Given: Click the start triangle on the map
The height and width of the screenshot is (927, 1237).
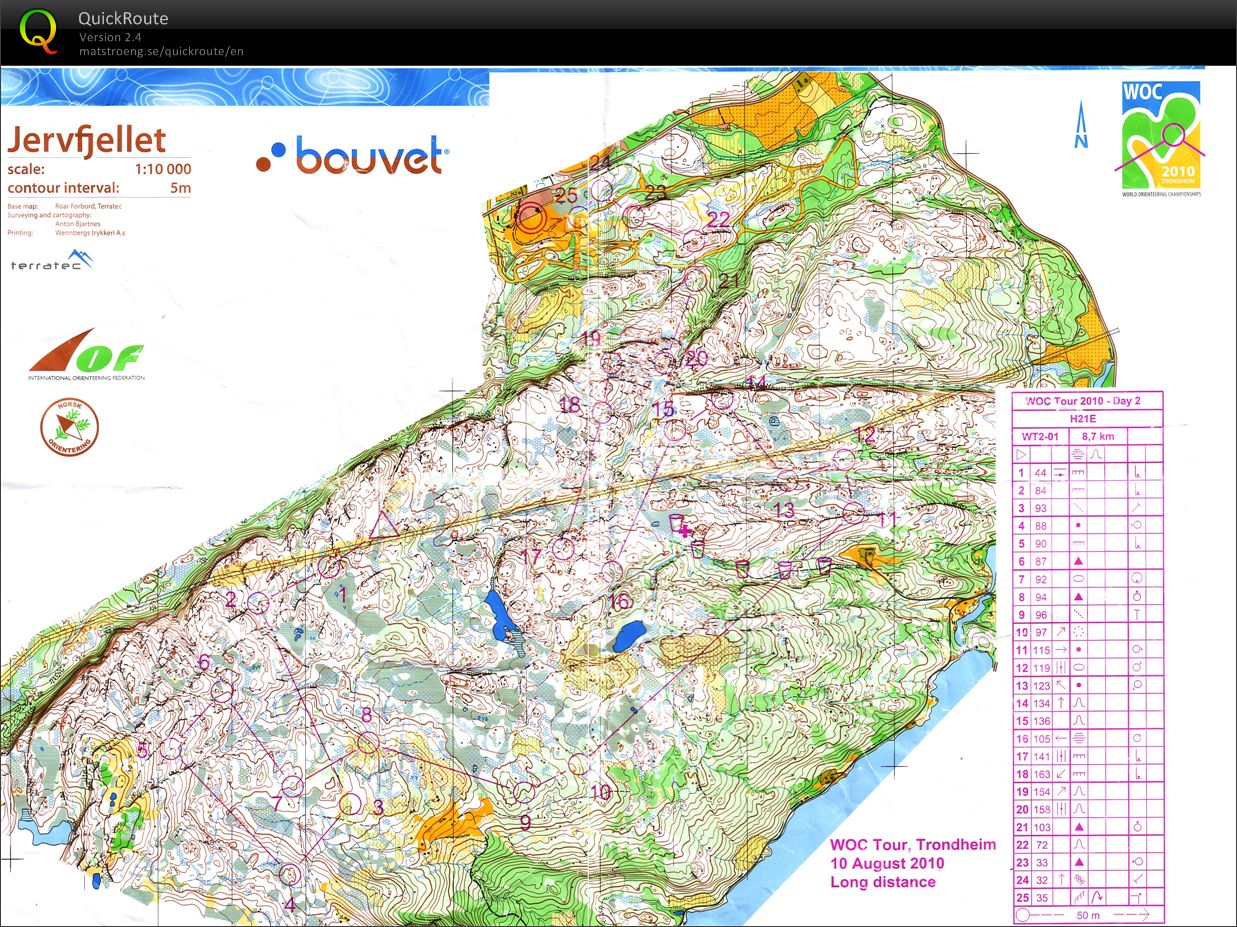Looking at the screenshot, I should pos(383,524).
